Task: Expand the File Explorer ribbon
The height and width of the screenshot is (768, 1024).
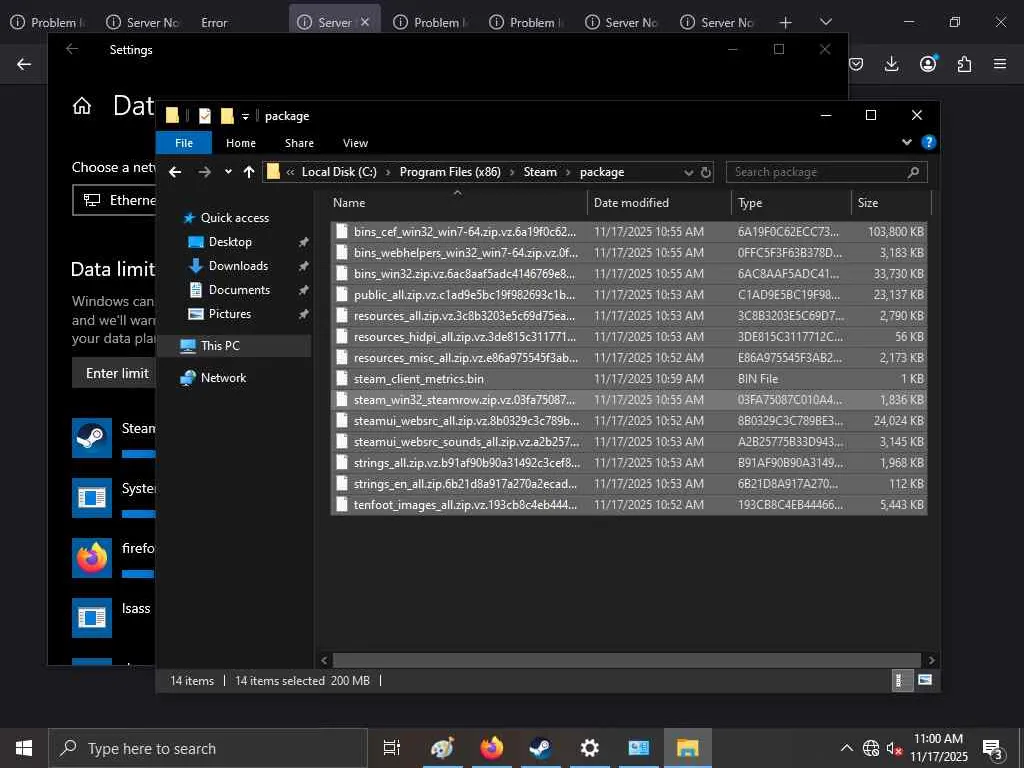Action: pos(906,142)
